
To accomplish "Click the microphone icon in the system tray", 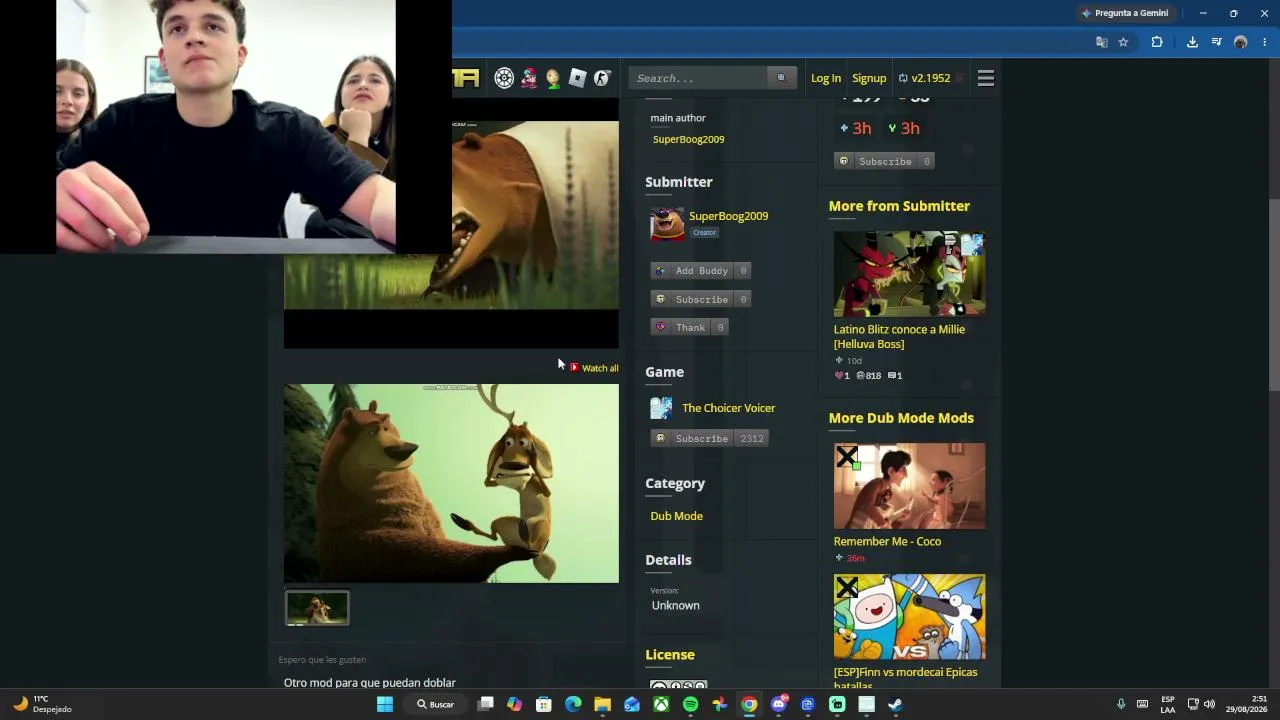I will coord(1121,704).
